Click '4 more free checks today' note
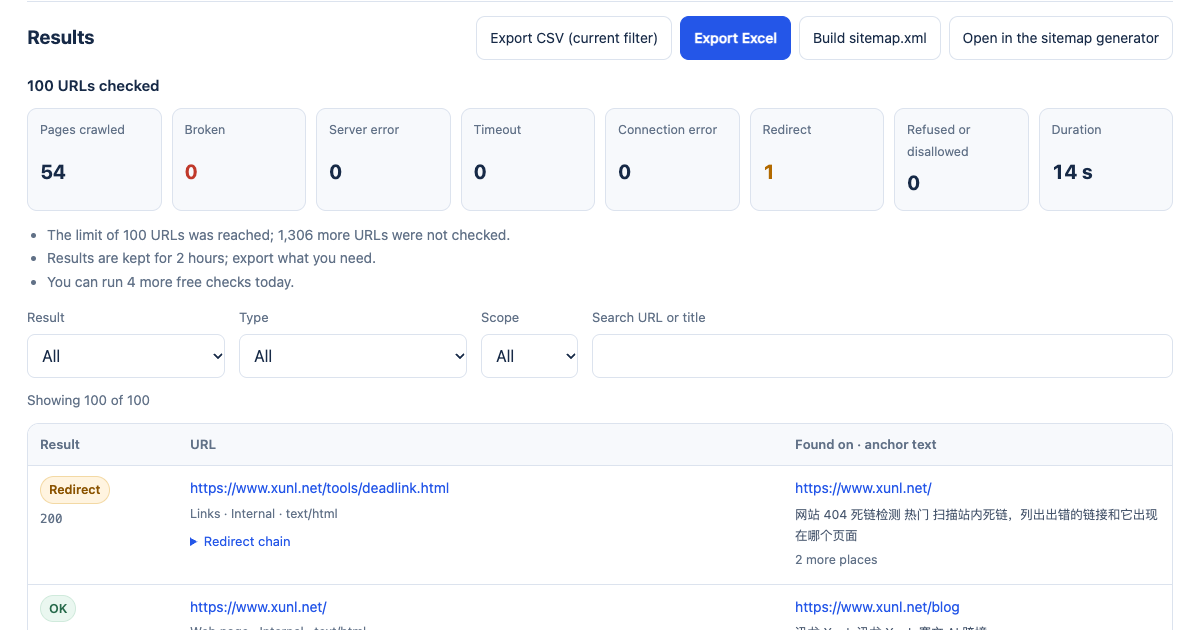The height and width of the screenshot is (630, 1200). click(170, 282)
